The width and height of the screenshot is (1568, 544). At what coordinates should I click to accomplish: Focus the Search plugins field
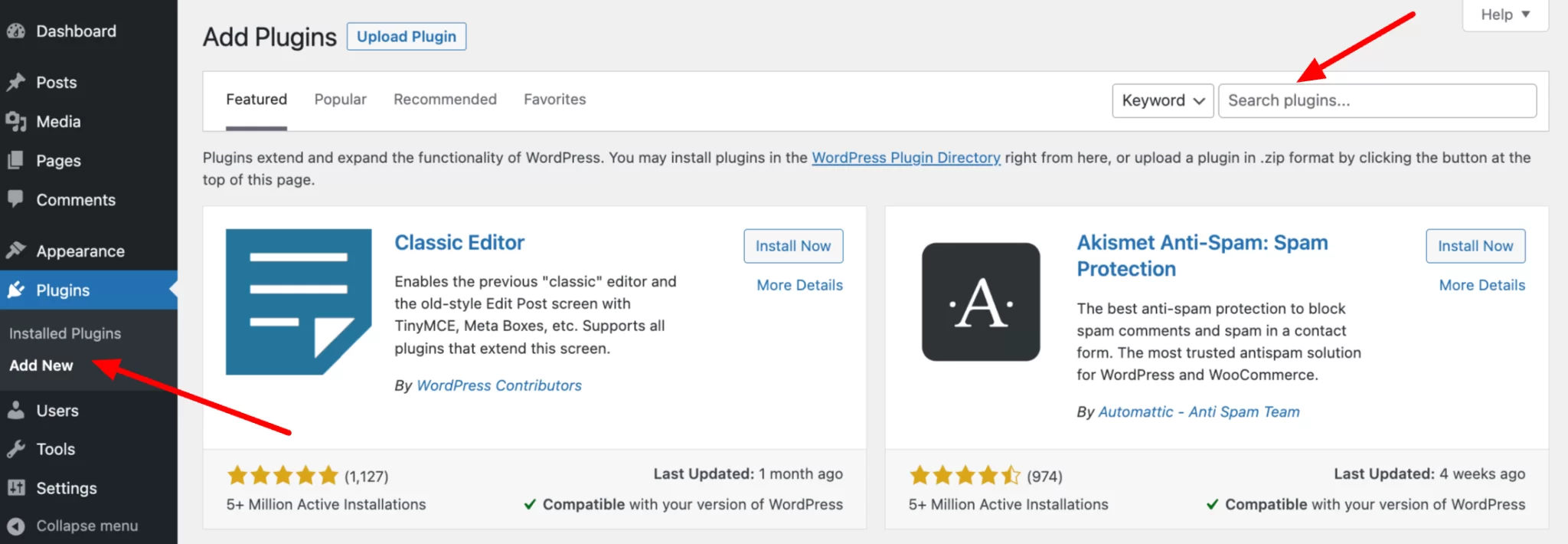[1377, 100]
